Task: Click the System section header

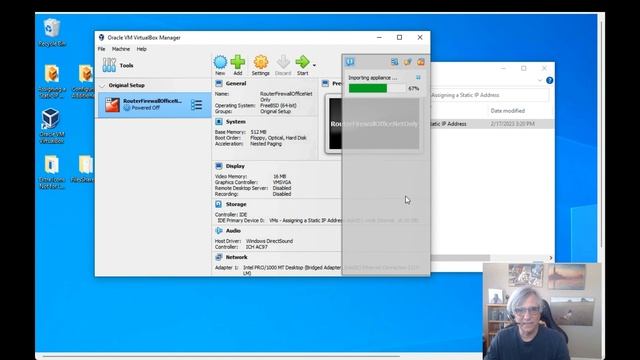Action: point(236,122)
